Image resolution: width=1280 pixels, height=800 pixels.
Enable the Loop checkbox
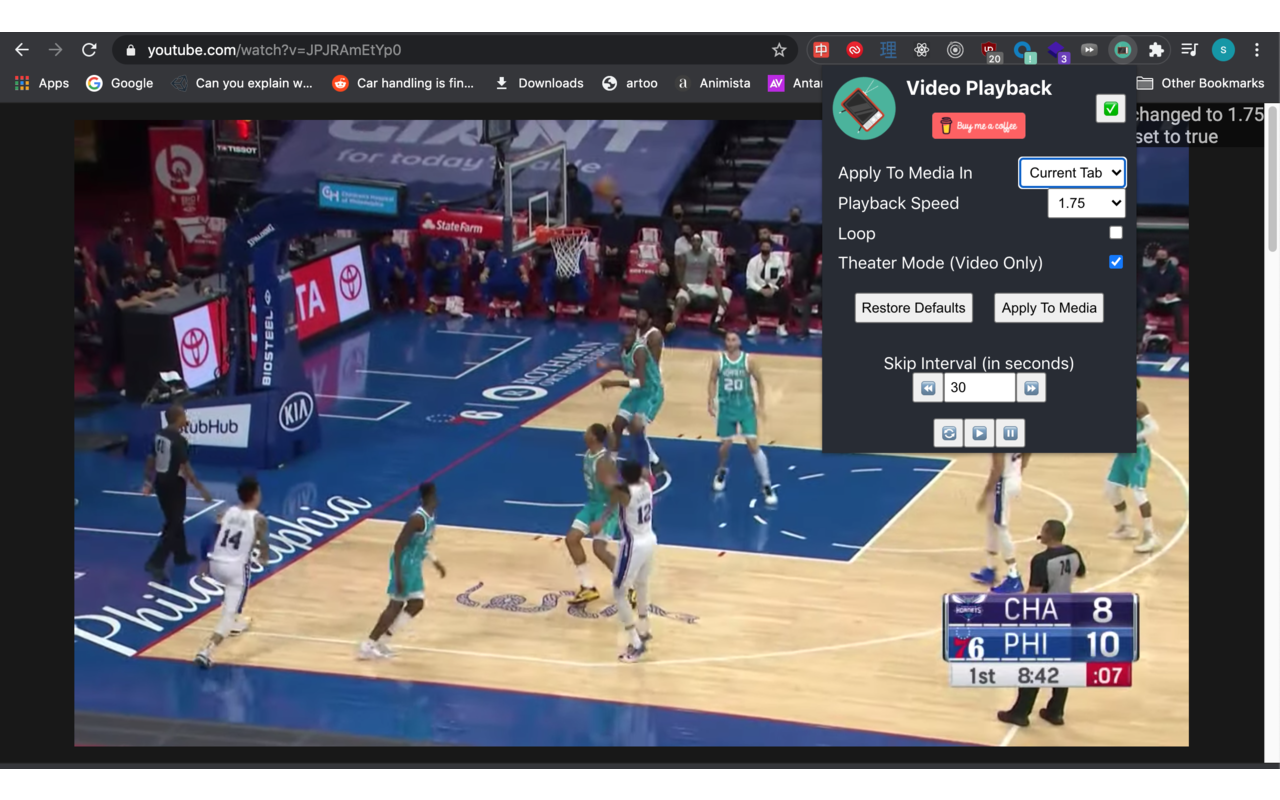pyautogui.click(x=1116, y=232)
